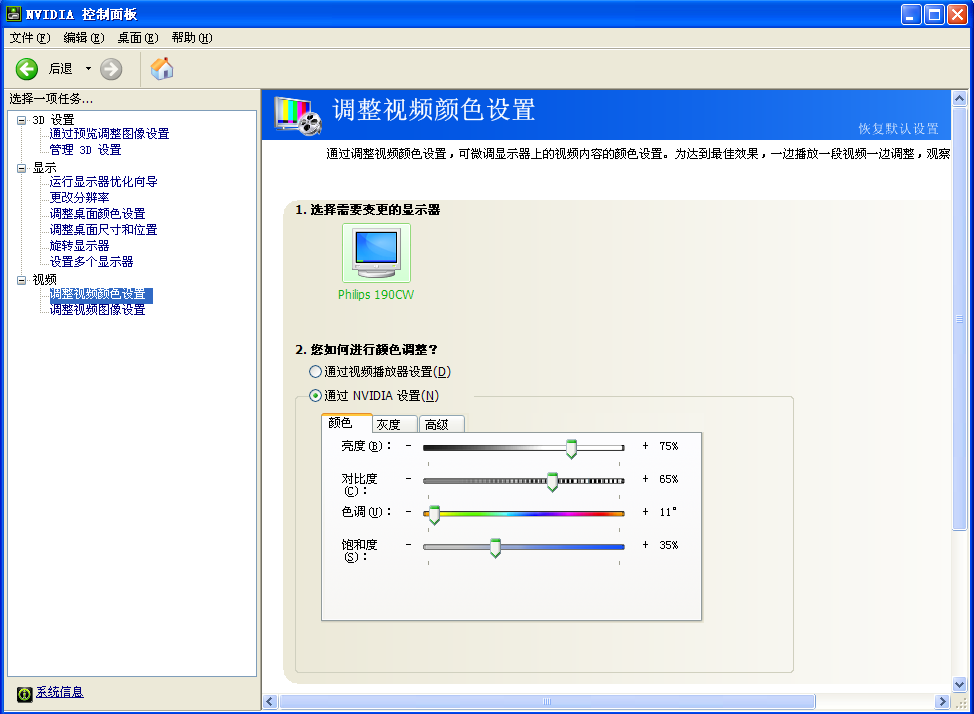Open 管理 3D 设置 page
This screenshot has height=714, width=974.
pyautogui.click(x=85, y=149)
